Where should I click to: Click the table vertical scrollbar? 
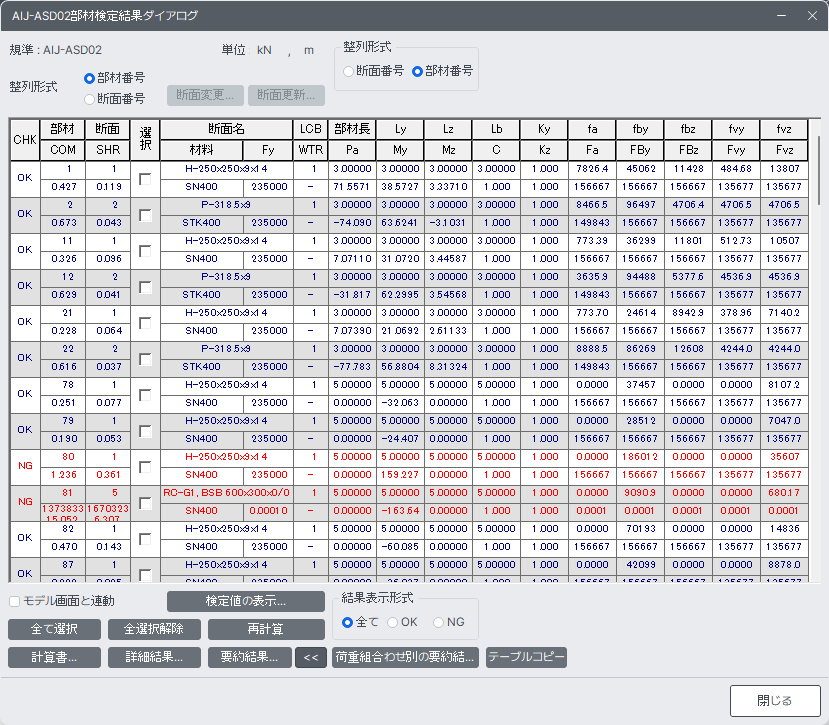(819, 169)
